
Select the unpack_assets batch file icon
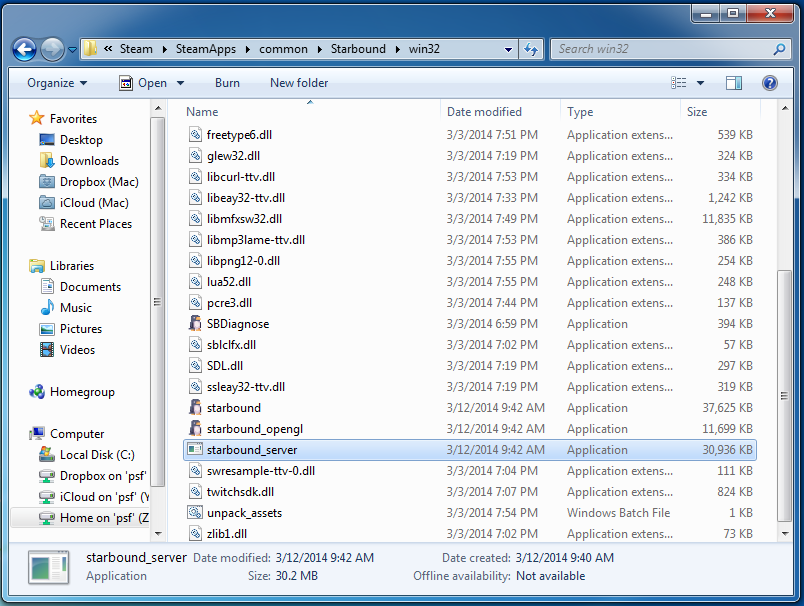click(x=195, y=513)
